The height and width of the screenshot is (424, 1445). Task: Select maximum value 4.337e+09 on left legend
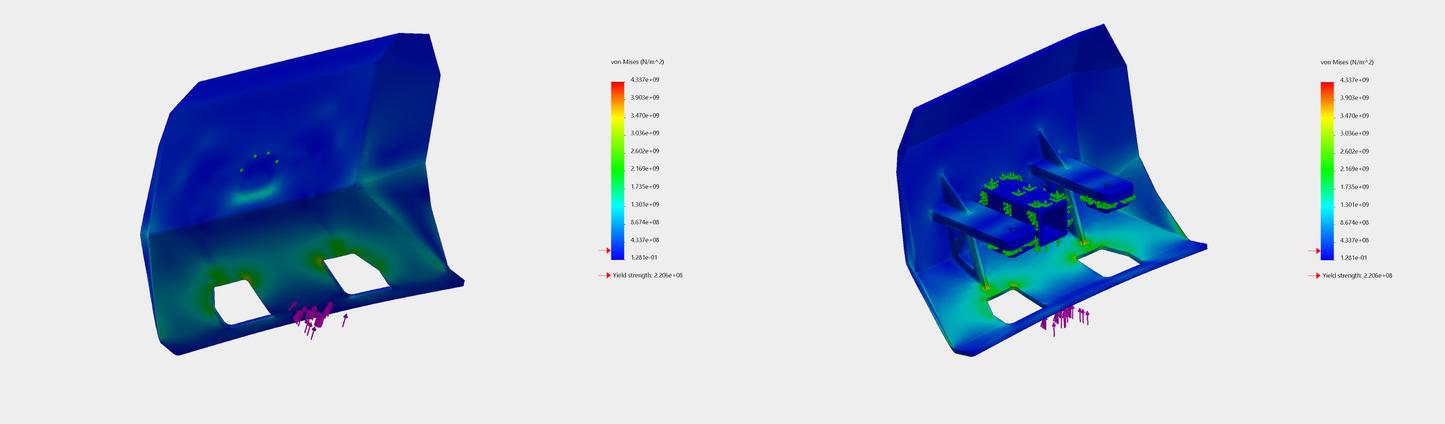(644, 79)
